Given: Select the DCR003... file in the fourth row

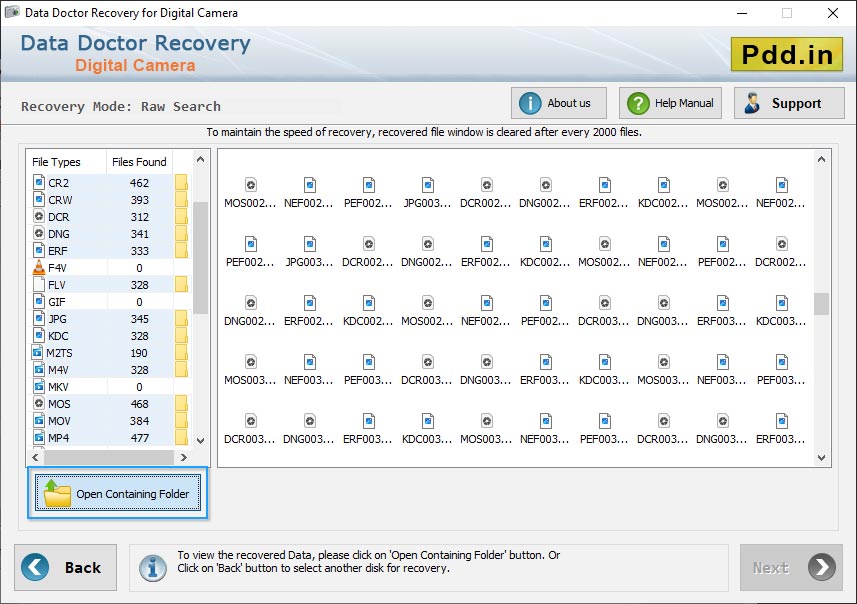Looking at the screenshot, I should tap(427, 370).
